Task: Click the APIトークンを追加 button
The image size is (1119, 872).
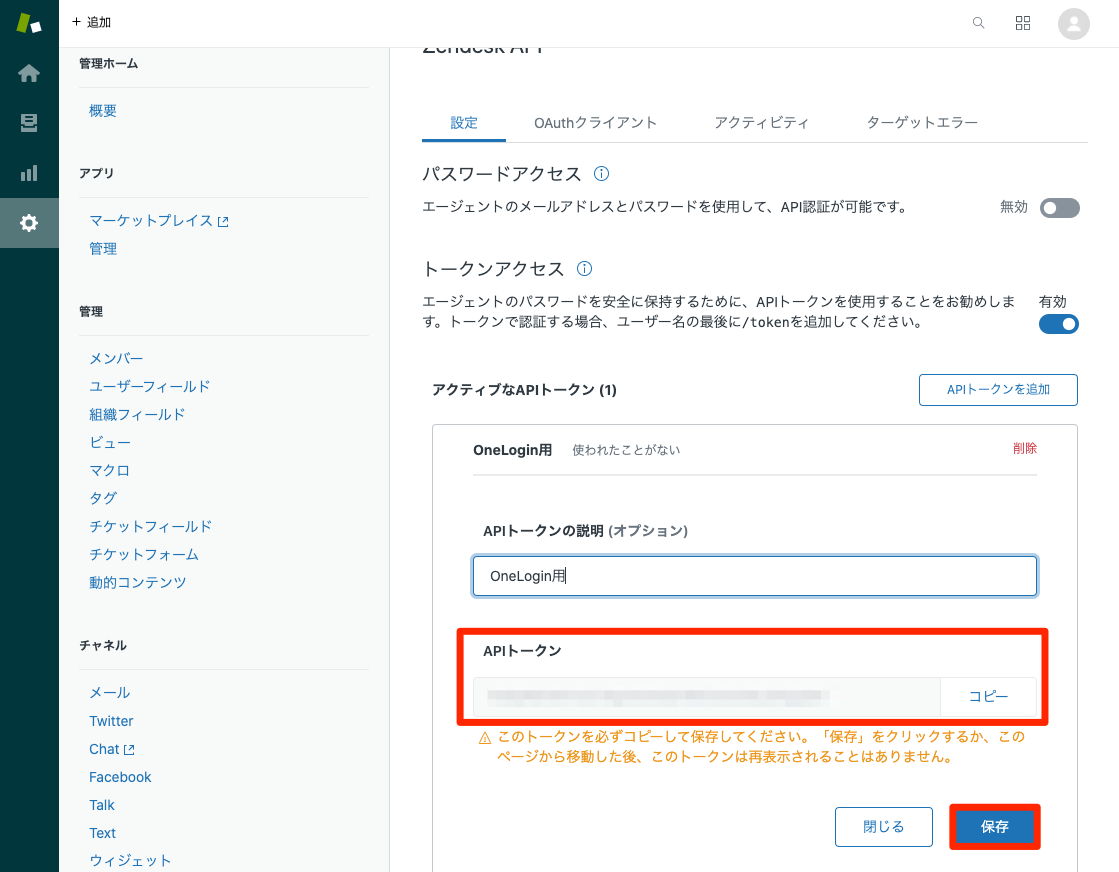Action: click(998, 390)
